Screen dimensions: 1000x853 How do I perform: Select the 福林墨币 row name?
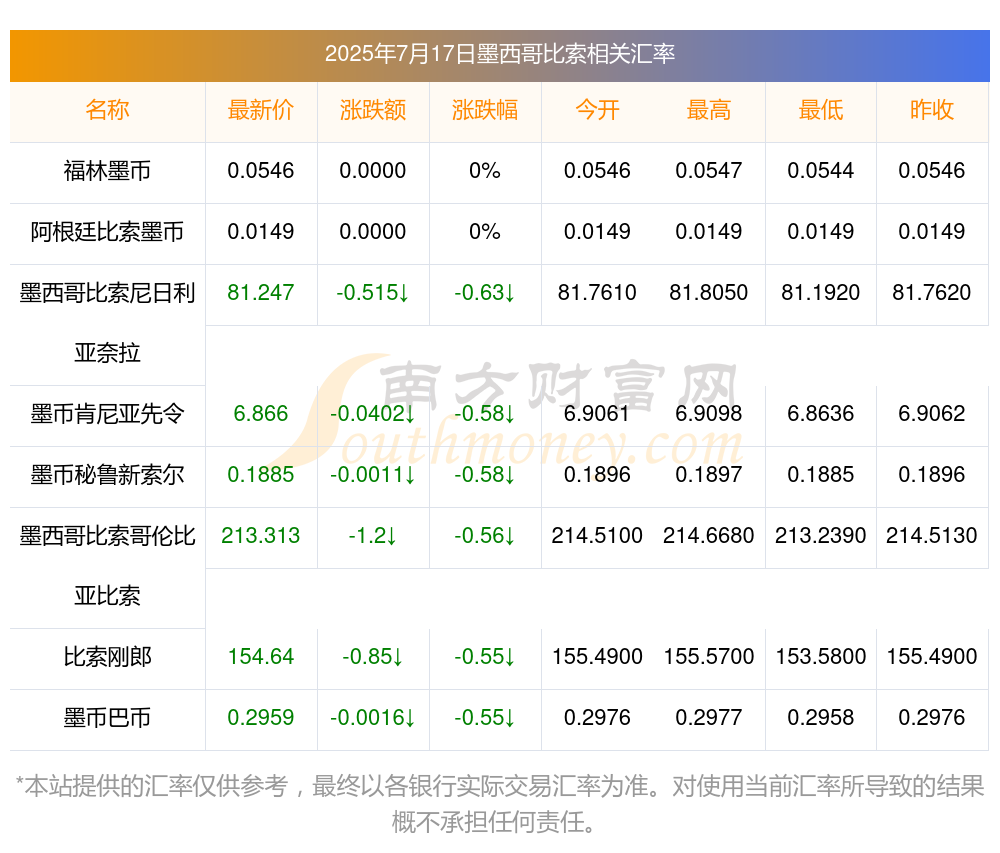tap(107, 171)
